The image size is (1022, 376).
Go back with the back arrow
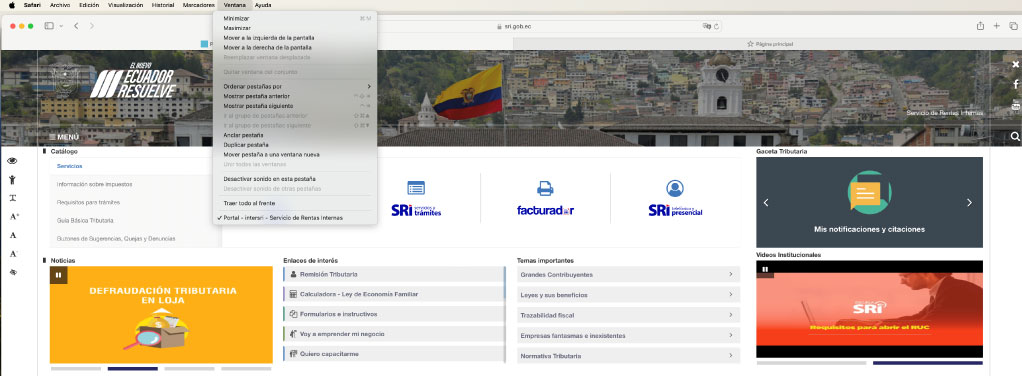[x=76, y=26]
